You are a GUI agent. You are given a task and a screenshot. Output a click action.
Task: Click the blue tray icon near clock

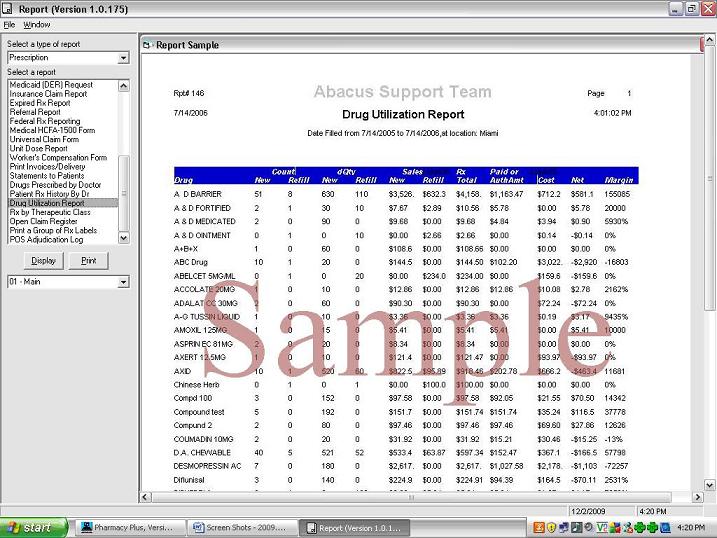coord(665,528)
